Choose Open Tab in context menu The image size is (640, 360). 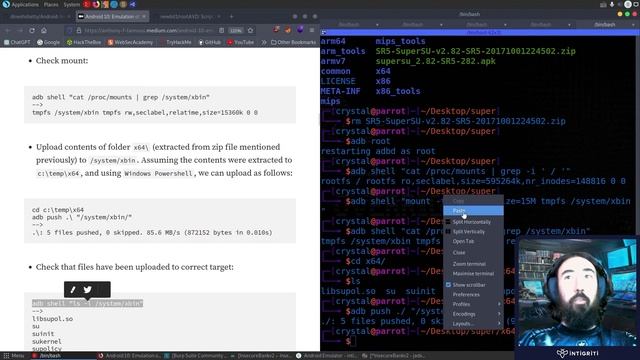pyautogui.click(x=473, y=241)
